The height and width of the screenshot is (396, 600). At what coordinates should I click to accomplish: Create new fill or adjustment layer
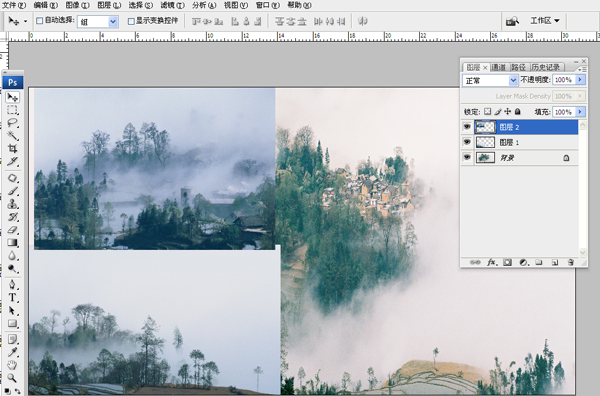(x=523, y=262)
